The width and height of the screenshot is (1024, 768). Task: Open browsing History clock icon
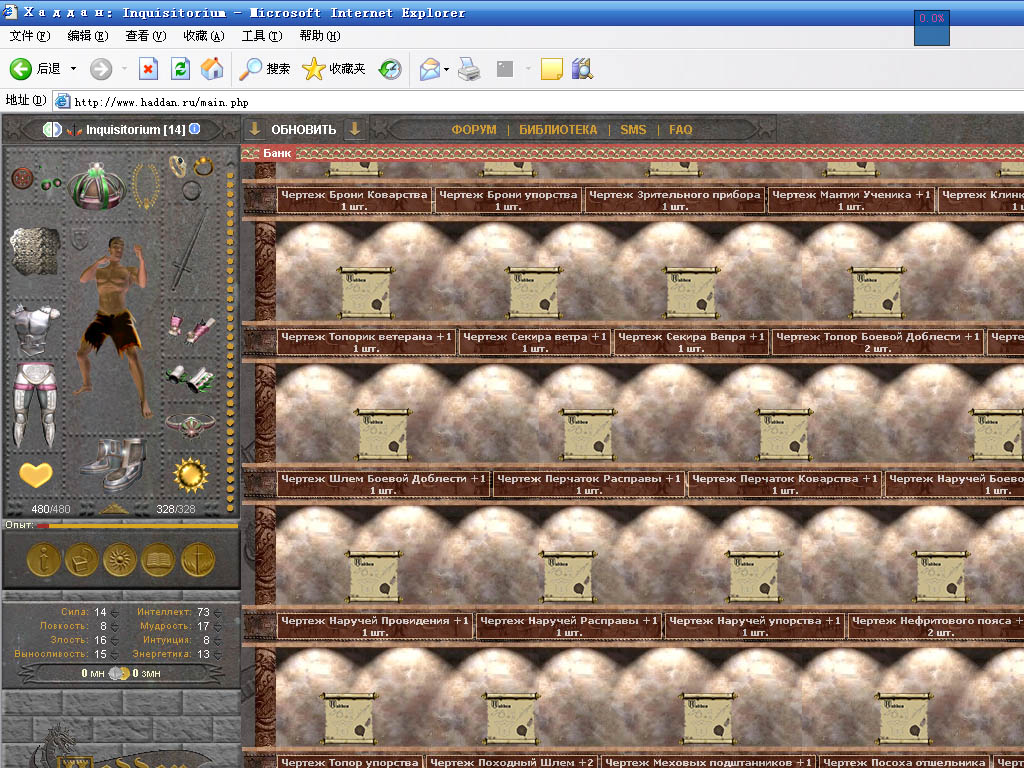click(390, 69)
